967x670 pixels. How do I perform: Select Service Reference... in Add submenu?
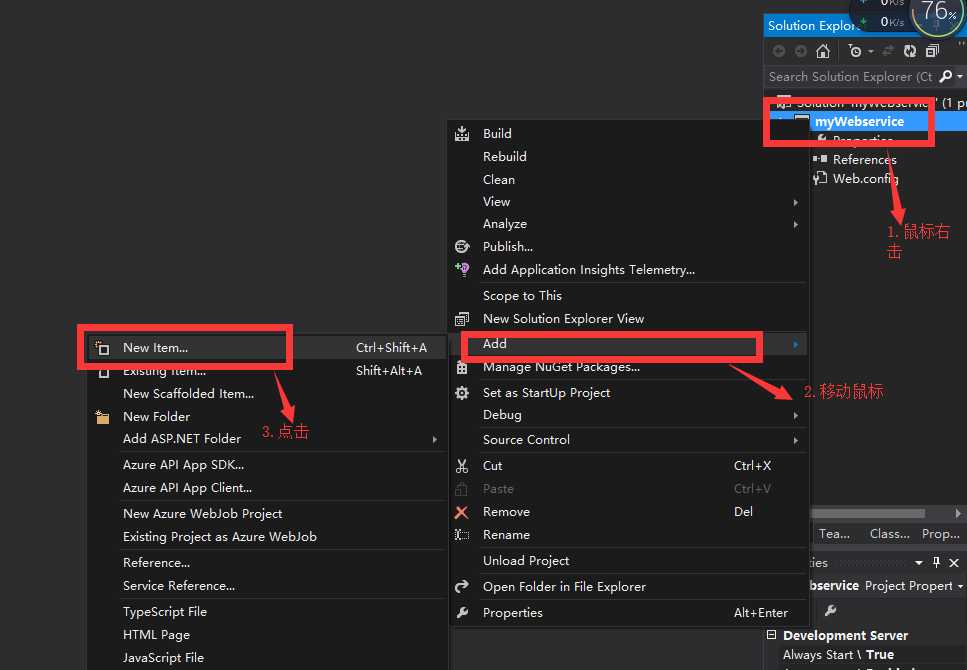pyautogui.click(x=178, y=586)
